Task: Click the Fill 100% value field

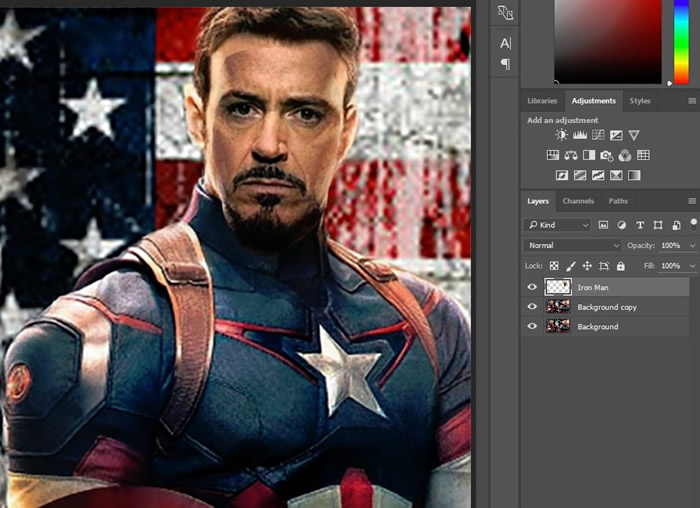Action: tap(671, 266)
